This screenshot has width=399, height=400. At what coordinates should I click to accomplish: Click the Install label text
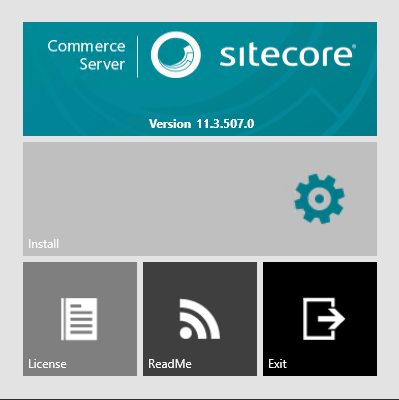point(44,244)
